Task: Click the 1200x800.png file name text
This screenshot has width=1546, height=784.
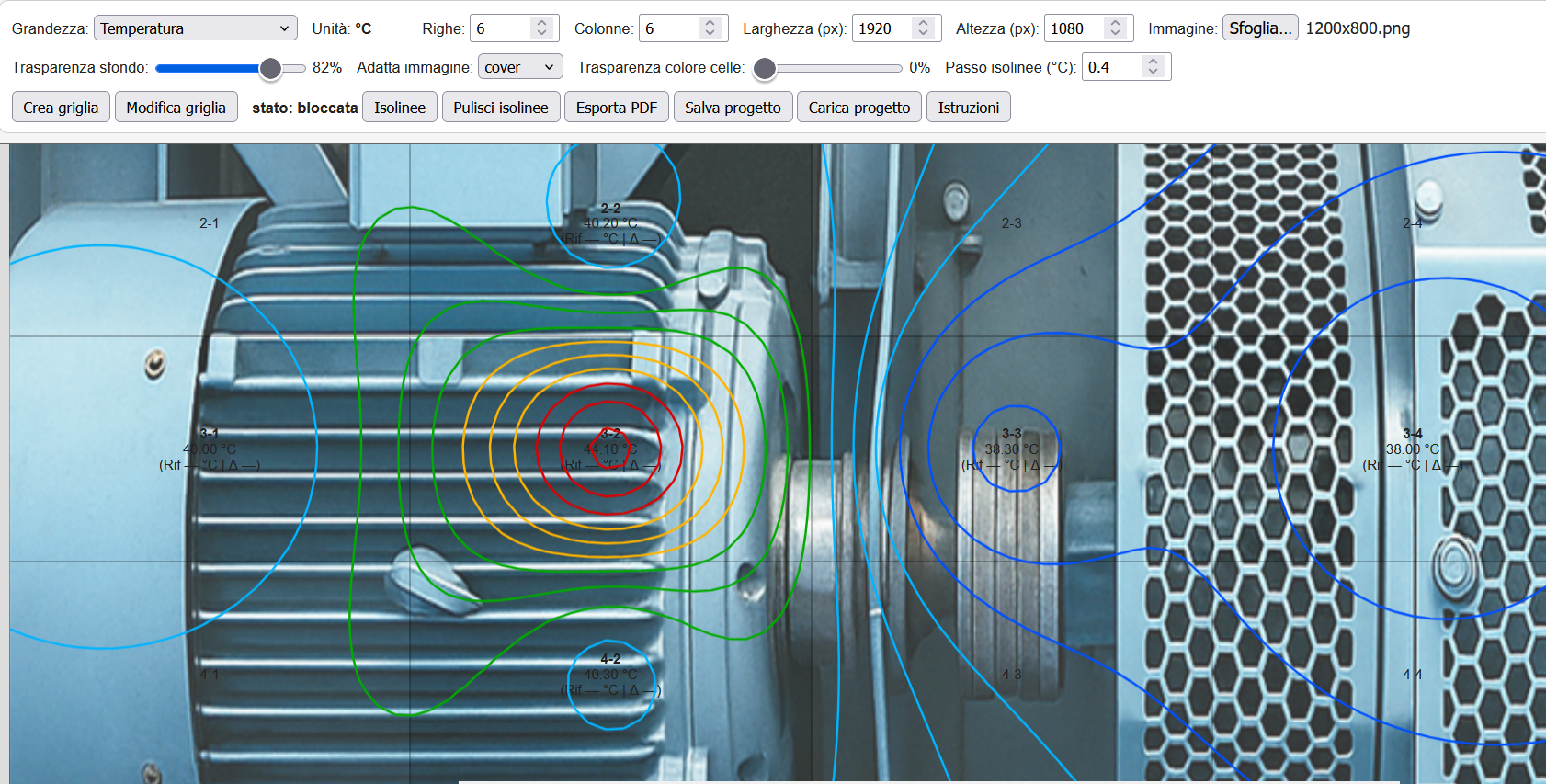Action: pyautogui.click(x=1358, y=28)
